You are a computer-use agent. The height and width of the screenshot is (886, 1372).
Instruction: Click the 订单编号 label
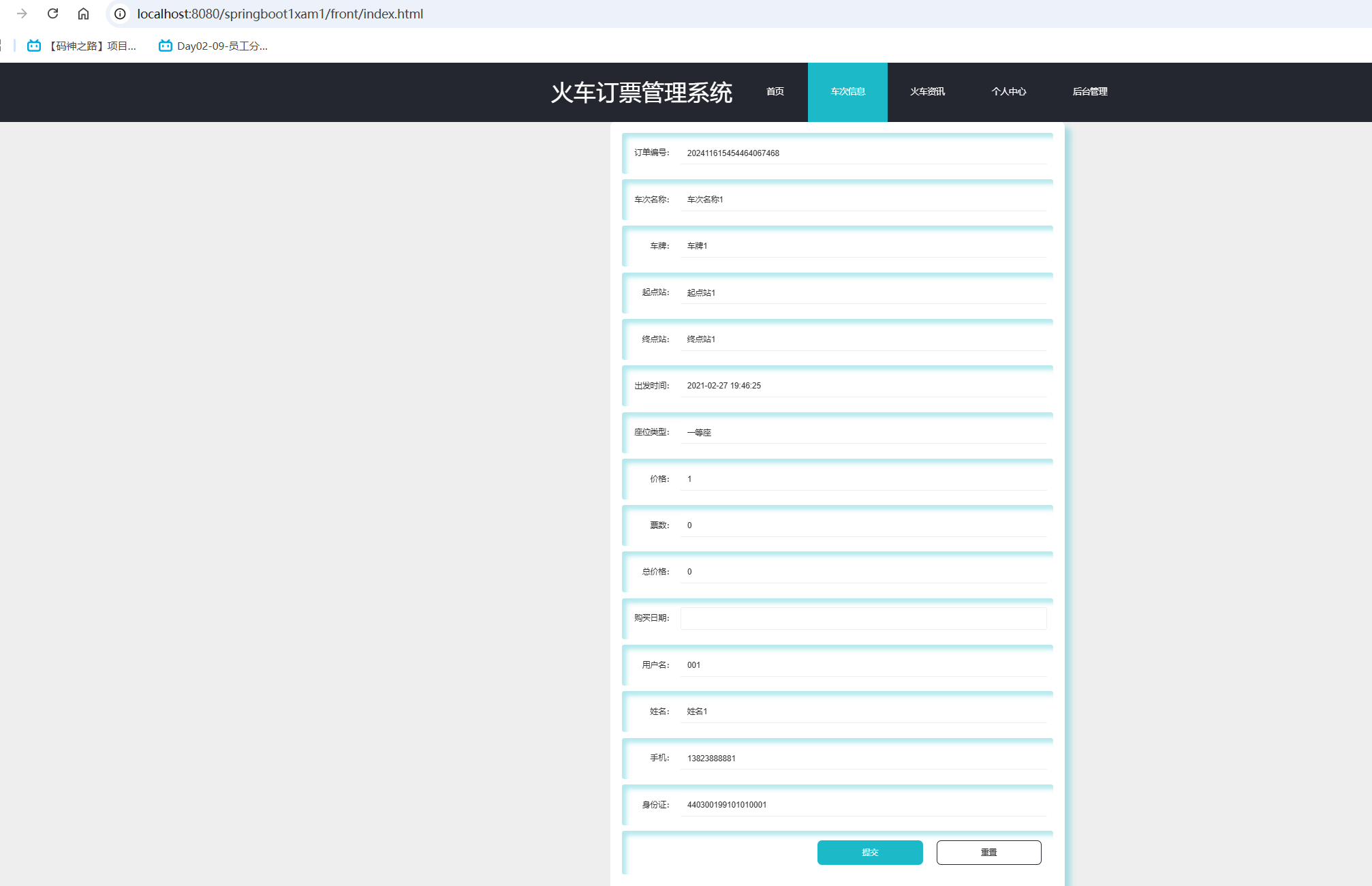pyautogui.click(x=652, y=153)
